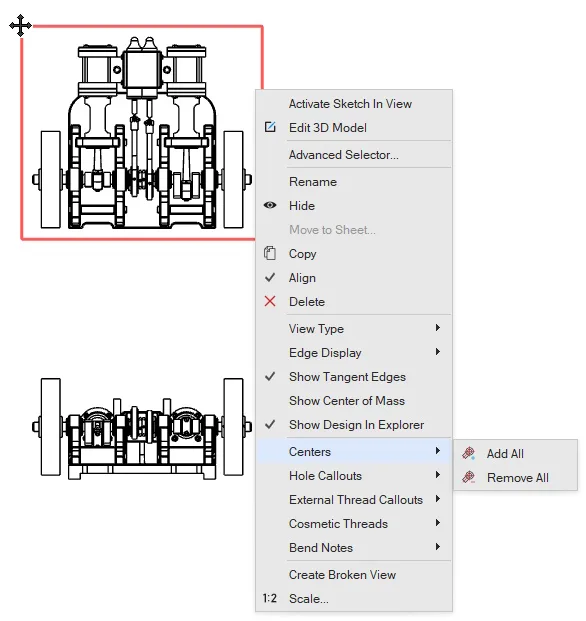Click the Remove All centers icon
The height and width of the screenshot is (621, 586).
469,477
